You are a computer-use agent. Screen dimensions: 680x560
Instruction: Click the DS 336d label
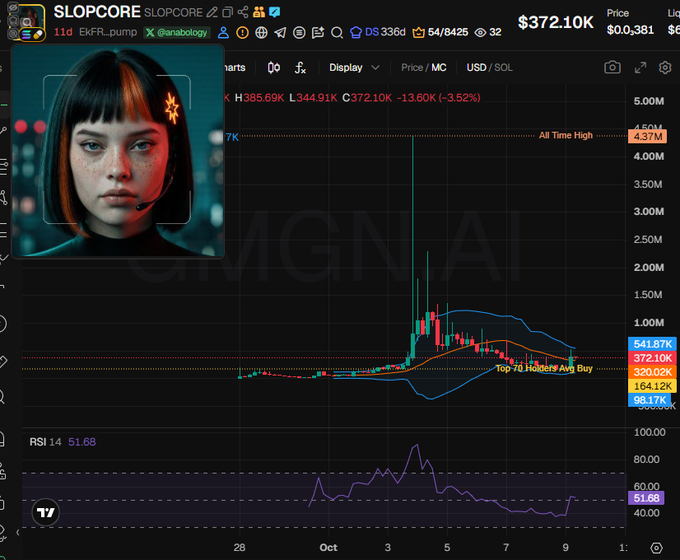coord(385,32)
